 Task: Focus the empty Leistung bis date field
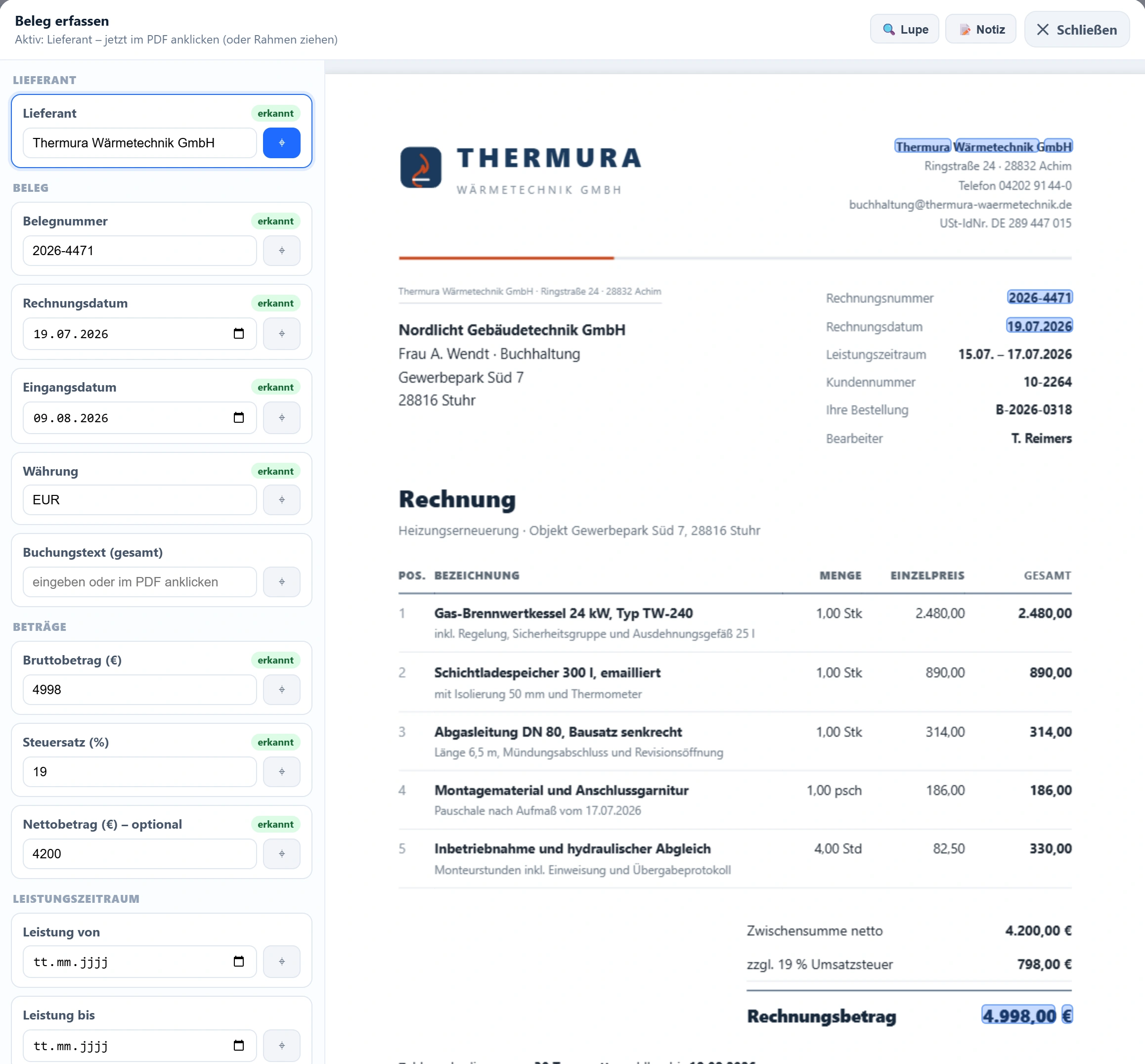[x=140, y=1045]
